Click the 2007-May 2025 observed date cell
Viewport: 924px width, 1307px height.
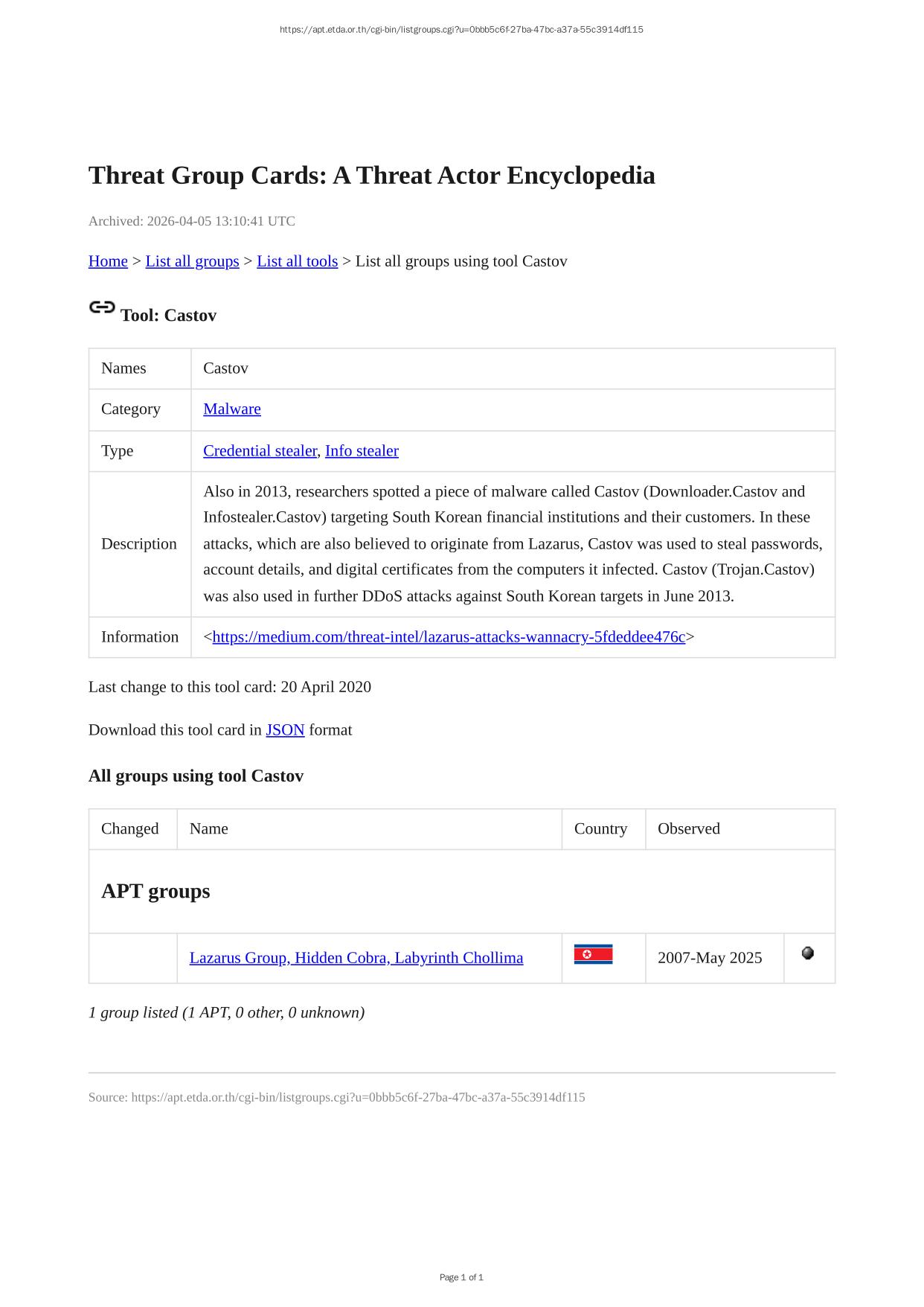click(709, 958)
